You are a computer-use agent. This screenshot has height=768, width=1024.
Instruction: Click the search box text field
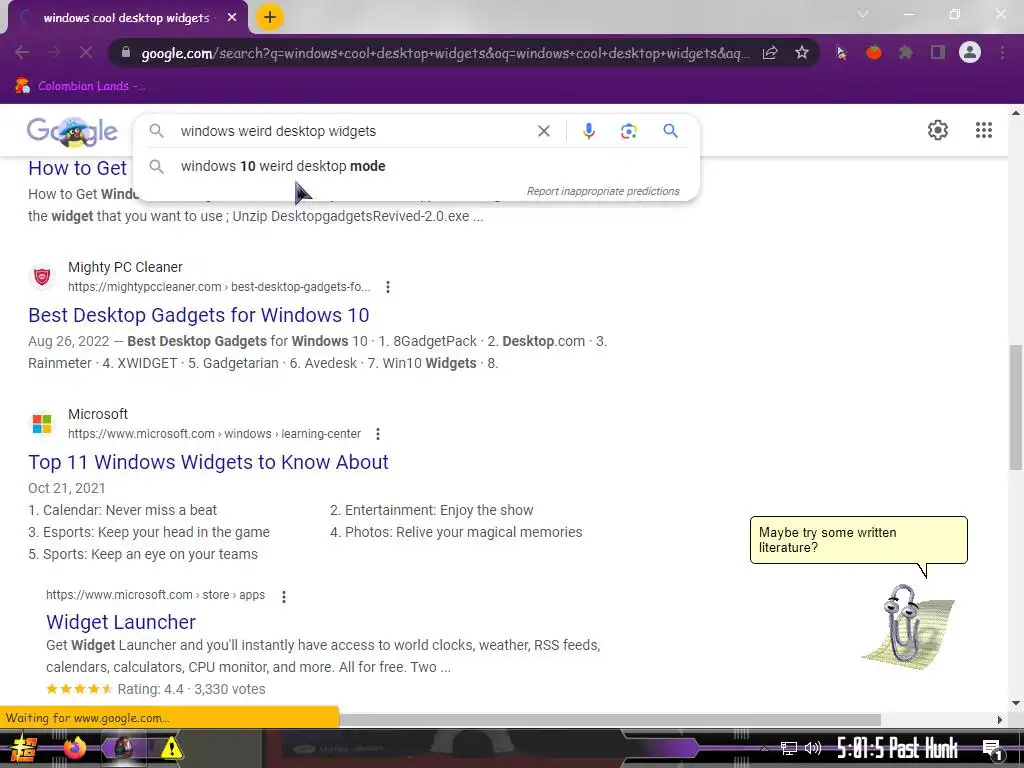point(353,131)
